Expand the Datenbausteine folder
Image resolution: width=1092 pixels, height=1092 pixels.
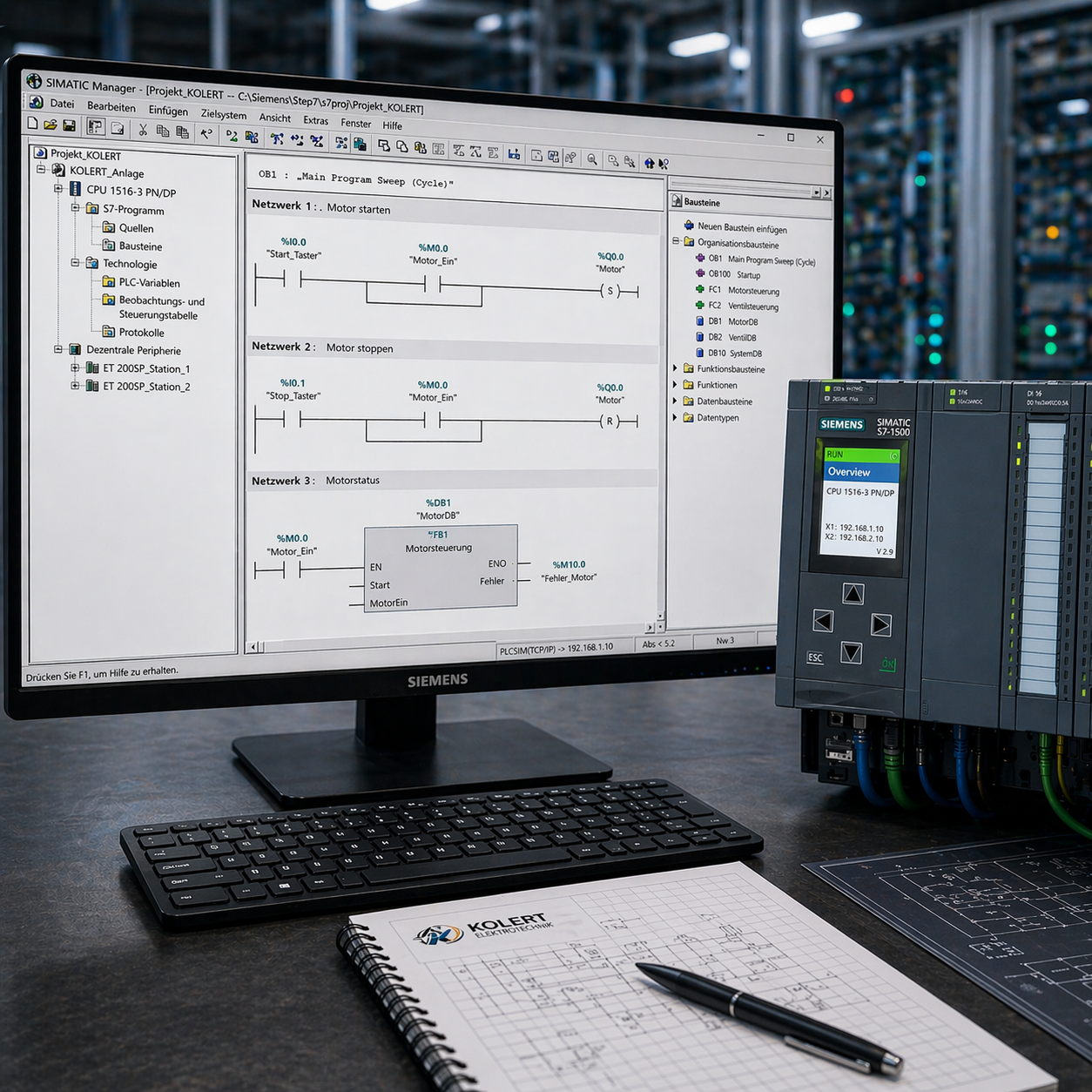pos(676,401)
